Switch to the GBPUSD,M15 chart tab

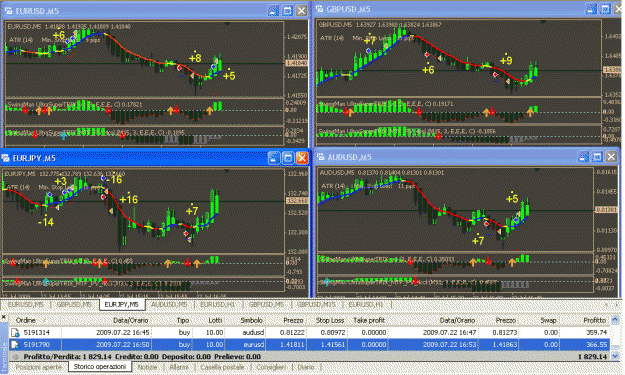pos(316,305)
